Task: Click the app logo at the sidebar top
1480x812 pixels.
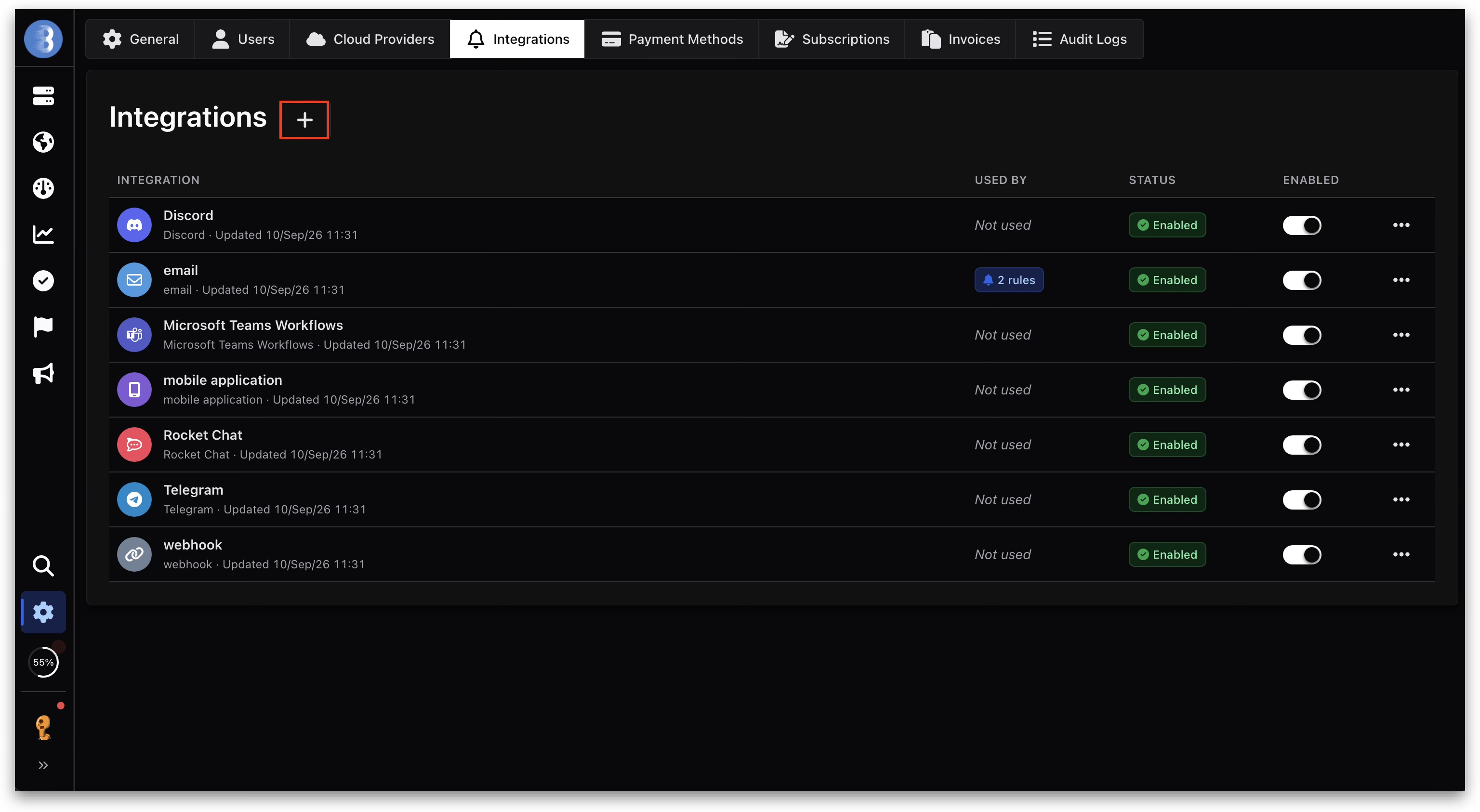Action: click(x=43, y=39)
